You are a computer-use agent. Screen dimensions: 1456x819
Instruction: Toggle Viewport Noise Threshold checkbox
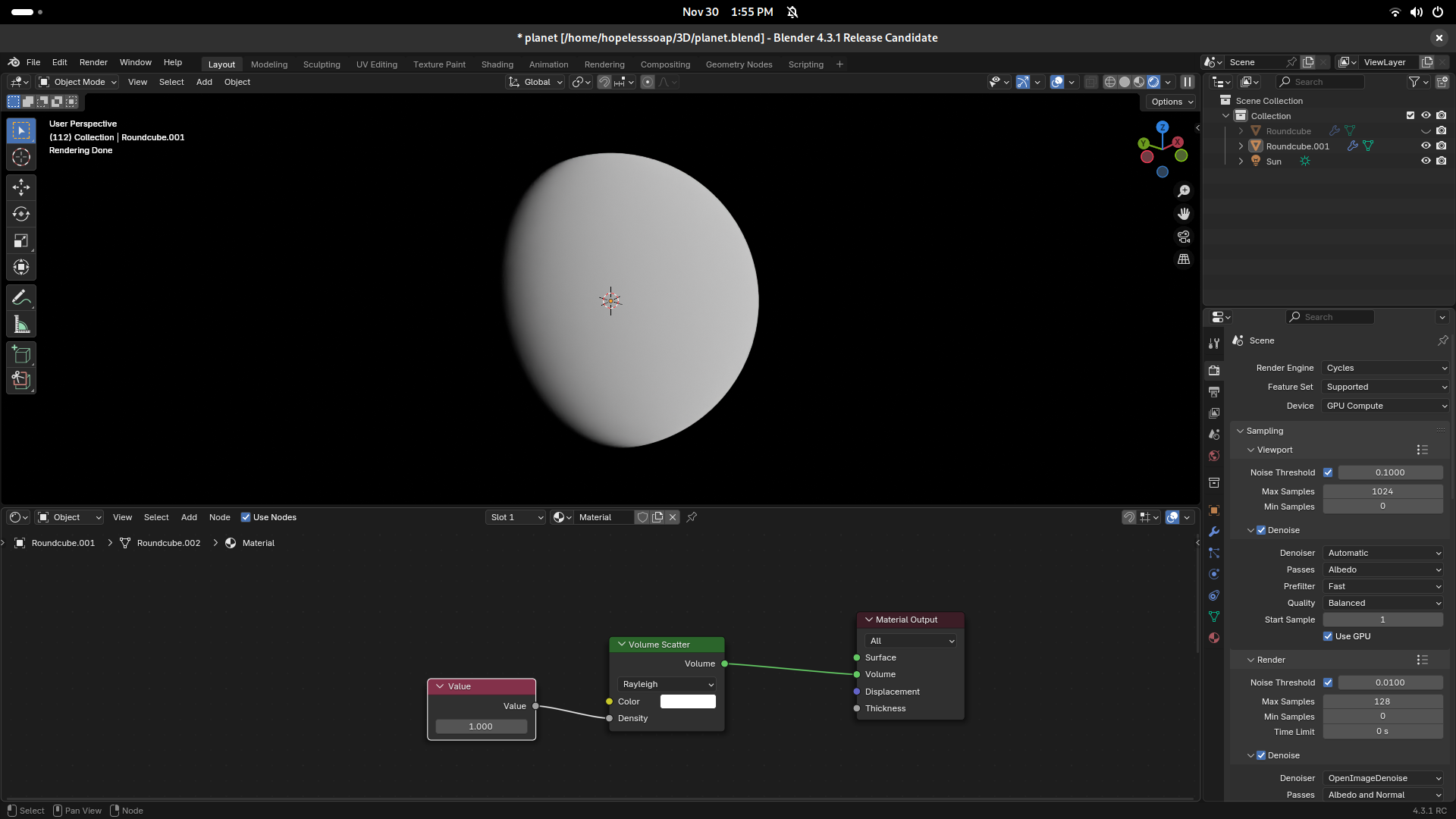point(1328,472)
